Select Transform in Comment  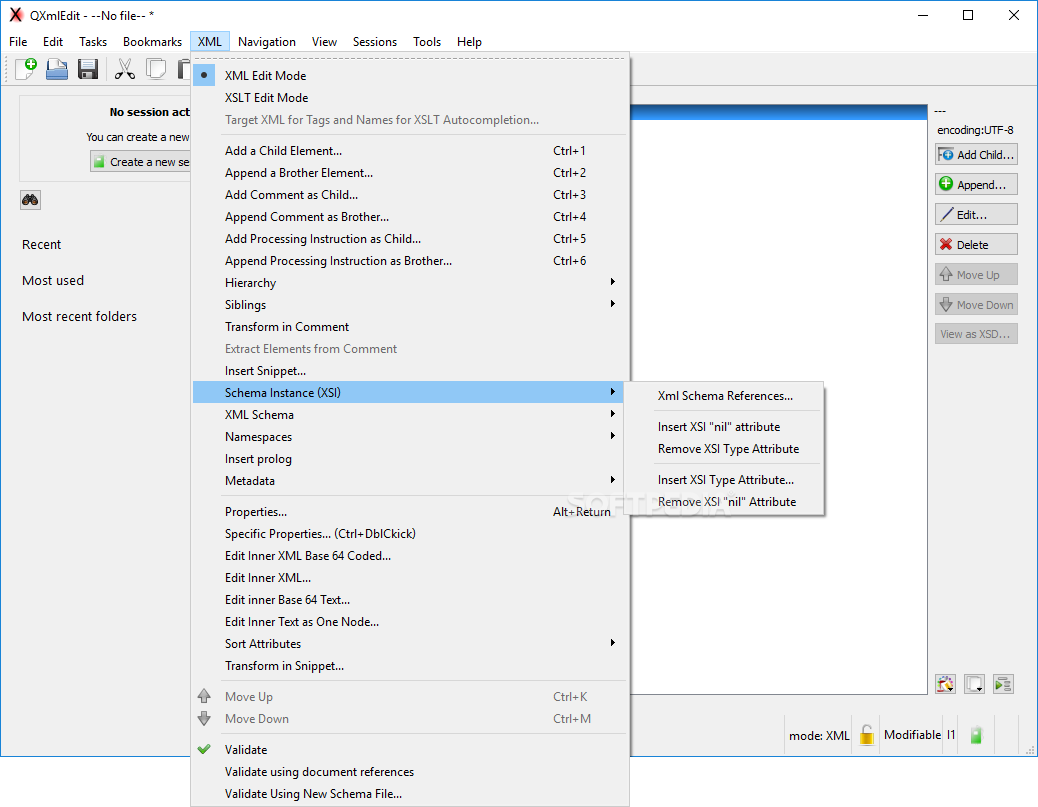coord(410,327)
